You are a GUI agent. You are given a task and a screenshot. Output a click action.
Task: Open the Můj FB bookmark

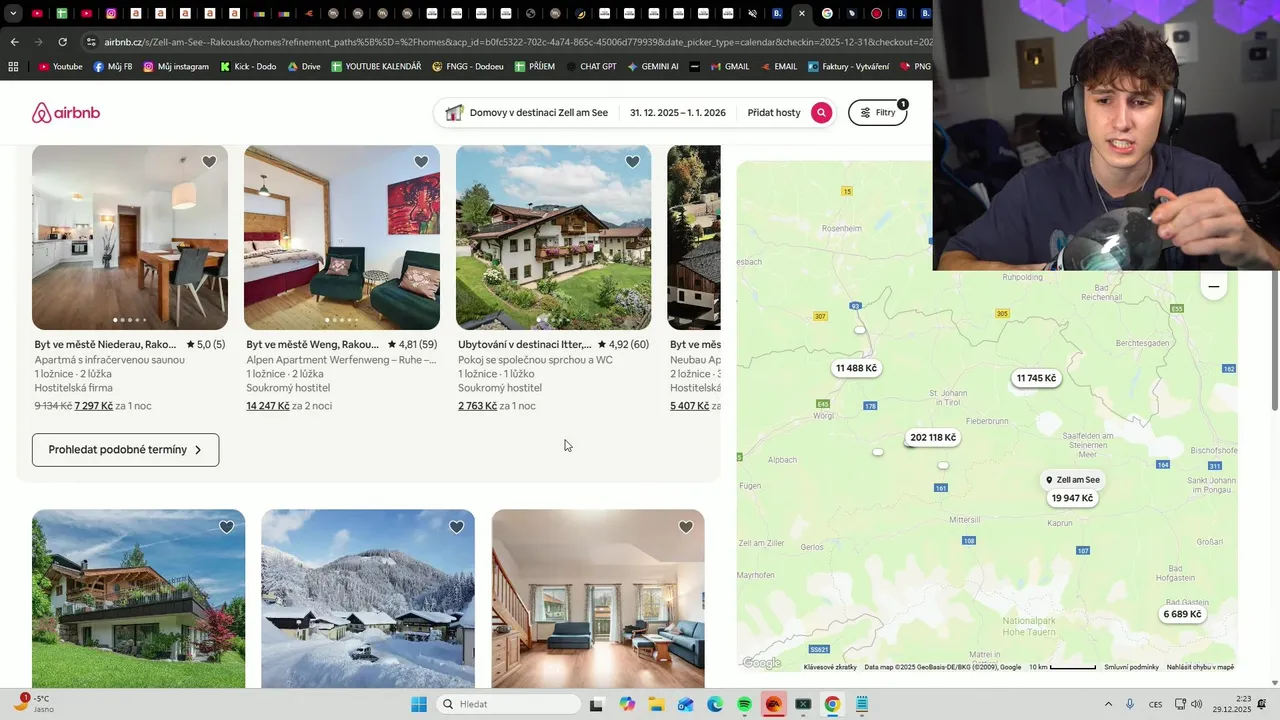tap(113, 67)
